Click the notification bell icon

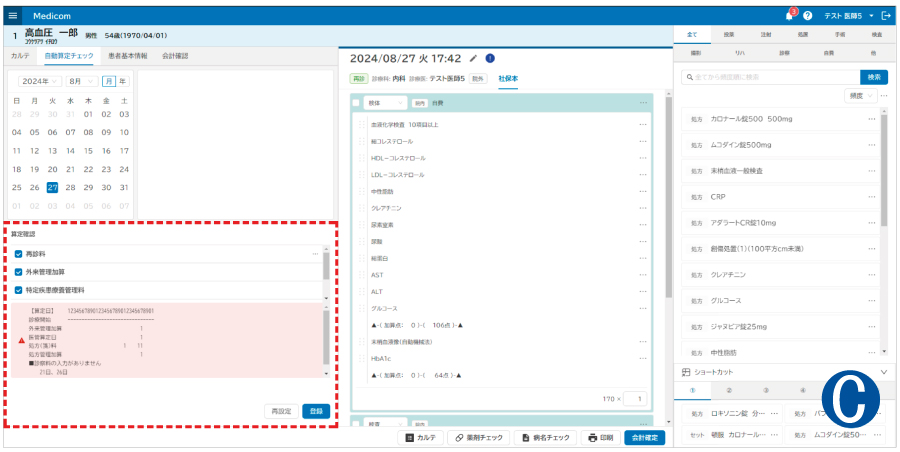[789, 16]
